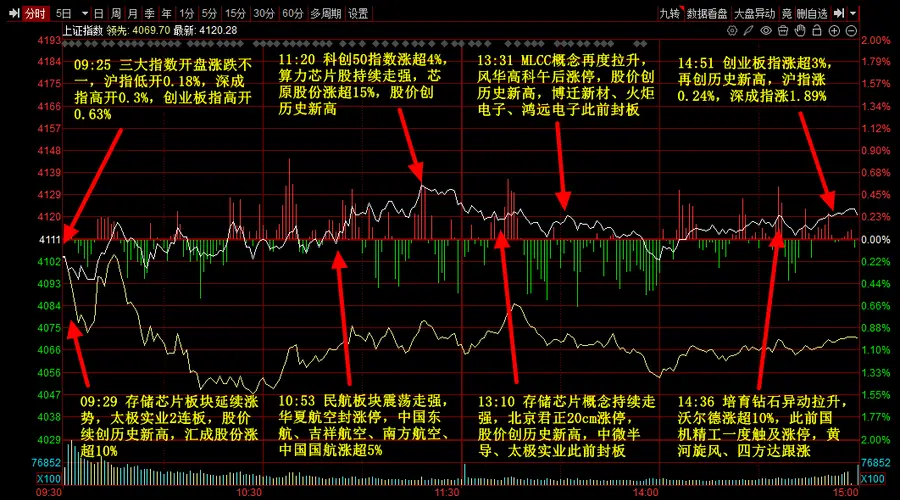Click the 14:00 time axis label
This screenshot has height=500, width=900.
[x=646, y=493]
